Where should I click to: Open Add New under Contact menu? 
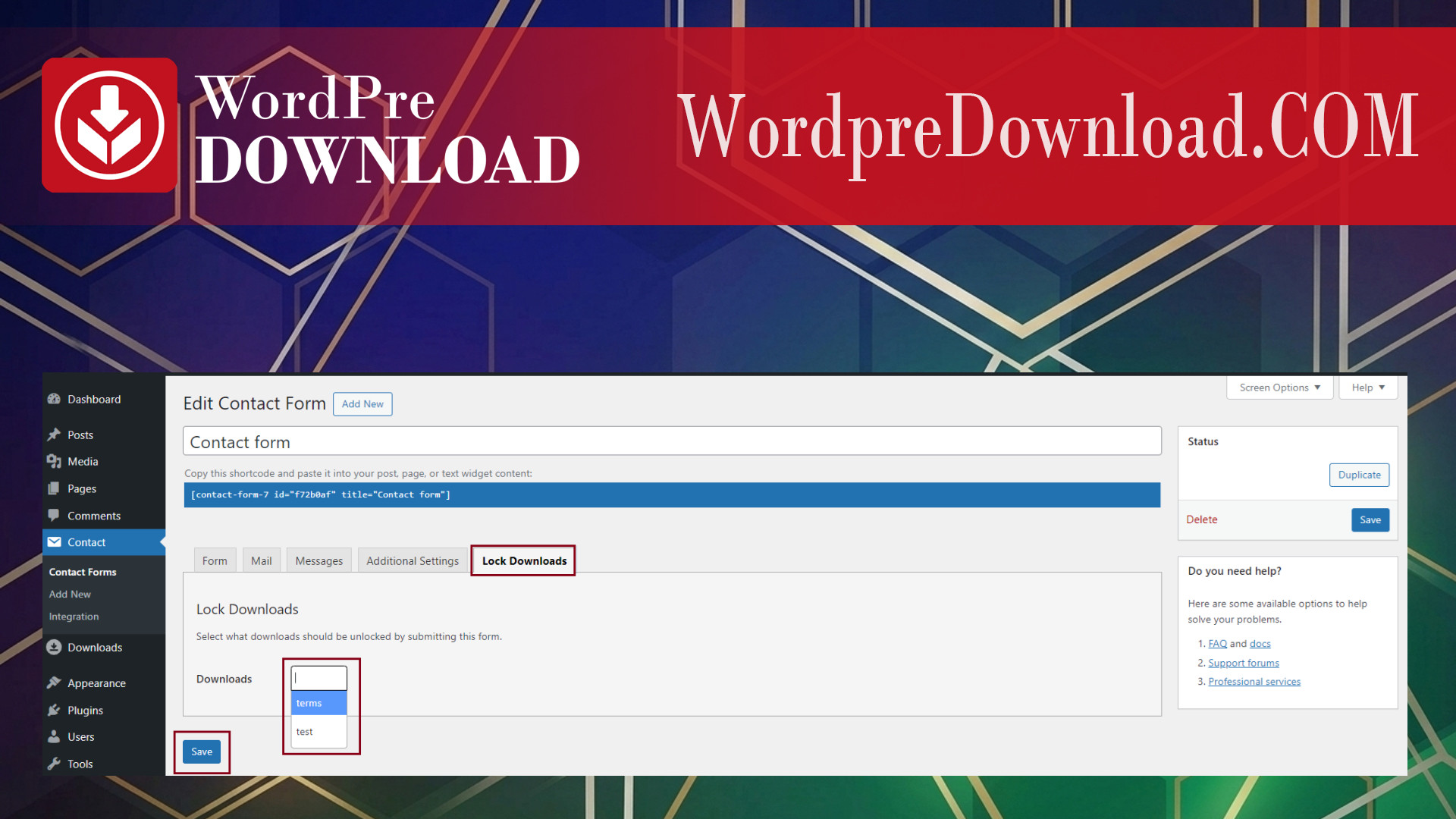coord(70,594)
